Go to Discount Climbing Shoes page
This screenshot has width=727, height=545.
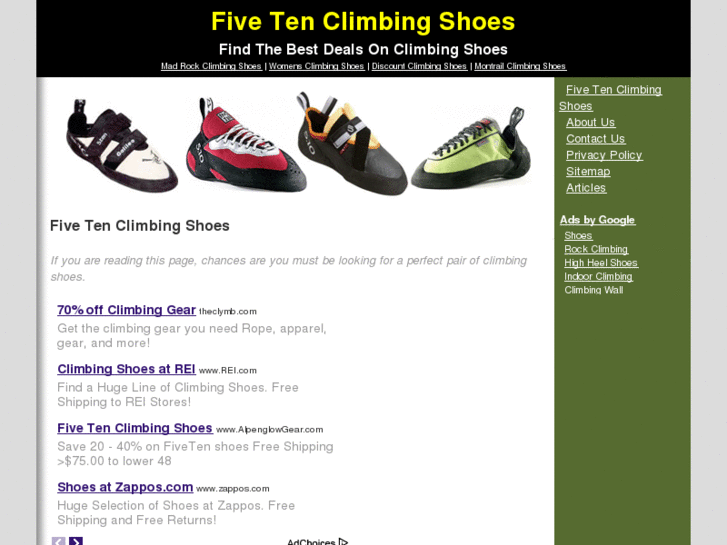pos(419,66)
